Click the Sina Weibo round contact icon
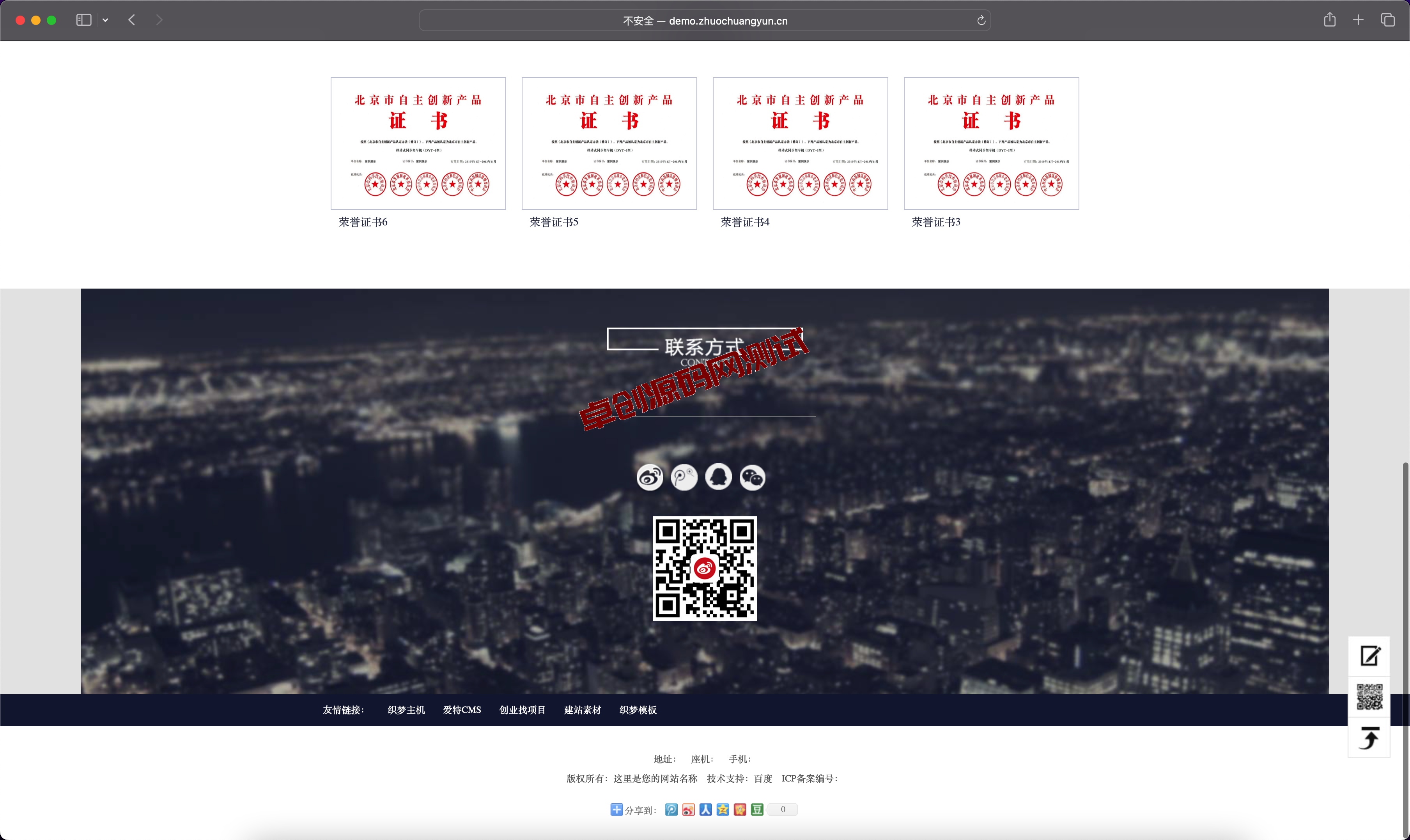This screenshot has height=840, width=1410. (650, 477)
